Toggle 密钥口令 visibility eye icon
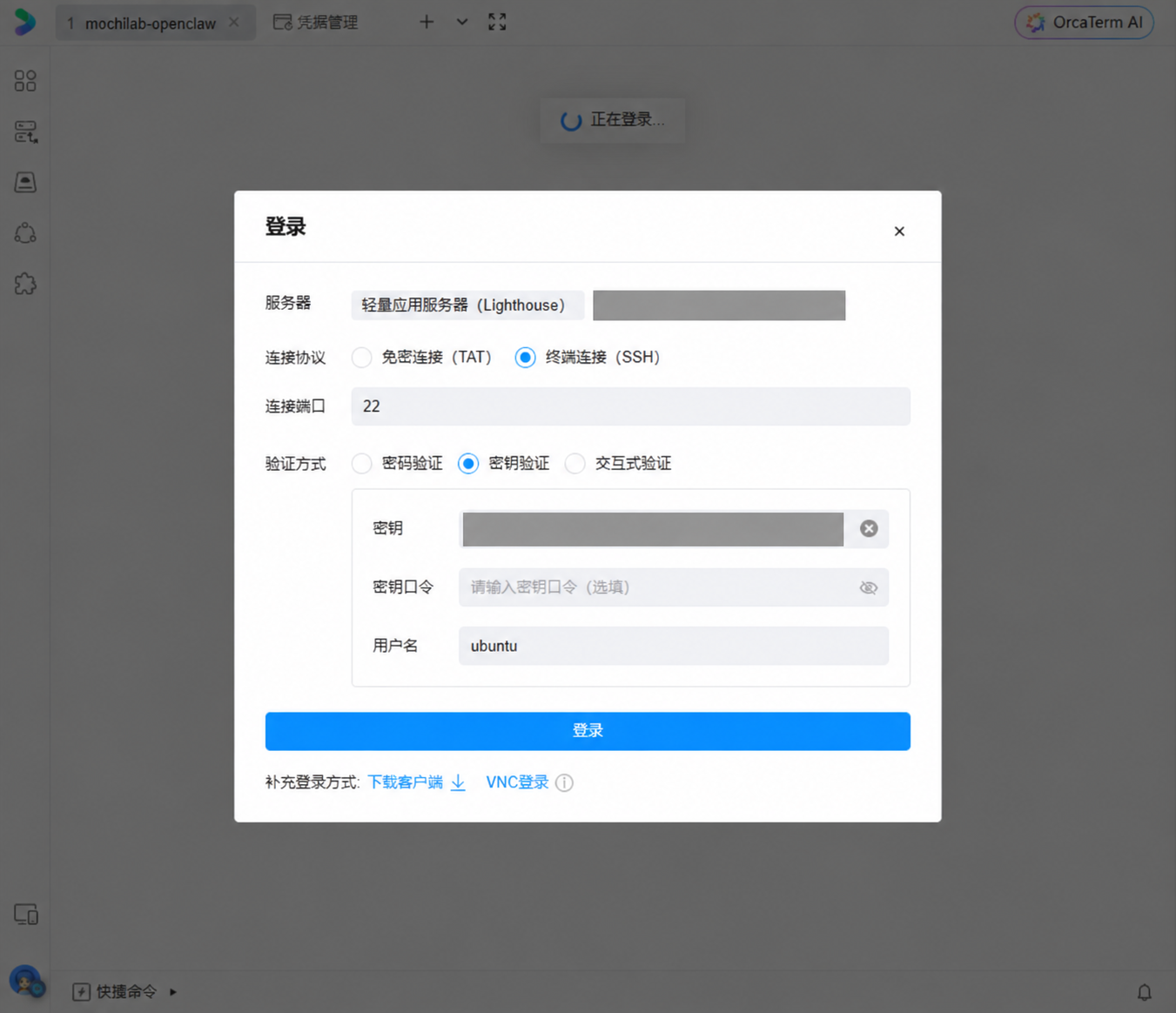The height and width of the screenshot is (1013, 1176). 869,587
